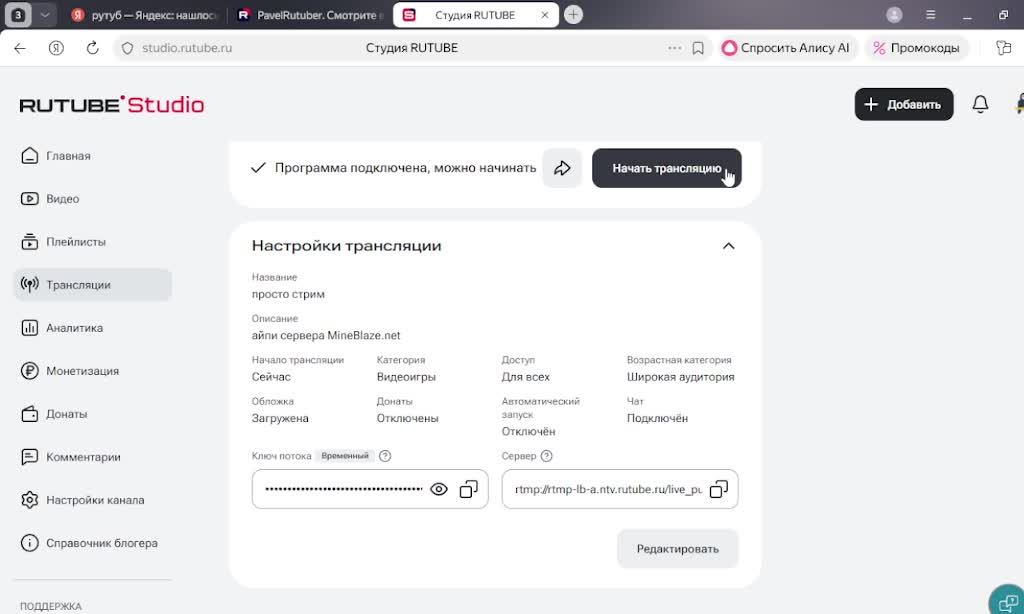Click the Редактировать button

tap(677, 549)
